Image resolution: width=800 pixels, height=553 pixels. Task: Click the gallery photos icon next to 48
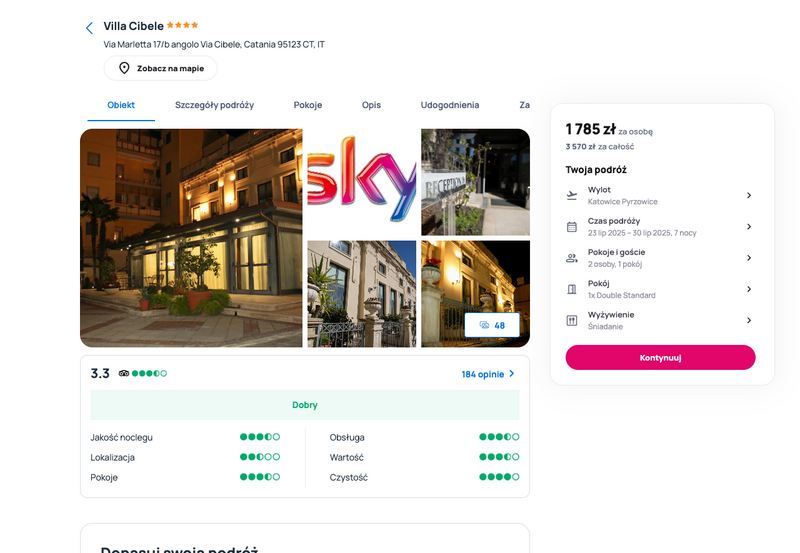(x=484, y=325)
